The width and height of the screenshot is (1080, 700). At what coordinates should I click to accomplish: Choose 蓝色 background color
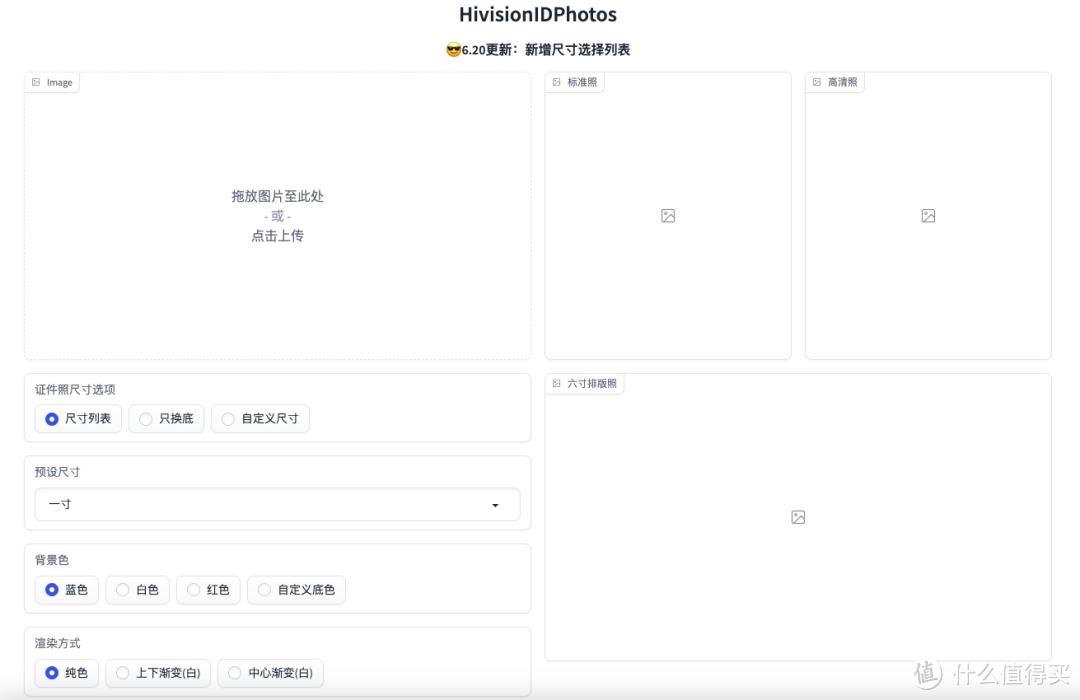pos(67,590)
